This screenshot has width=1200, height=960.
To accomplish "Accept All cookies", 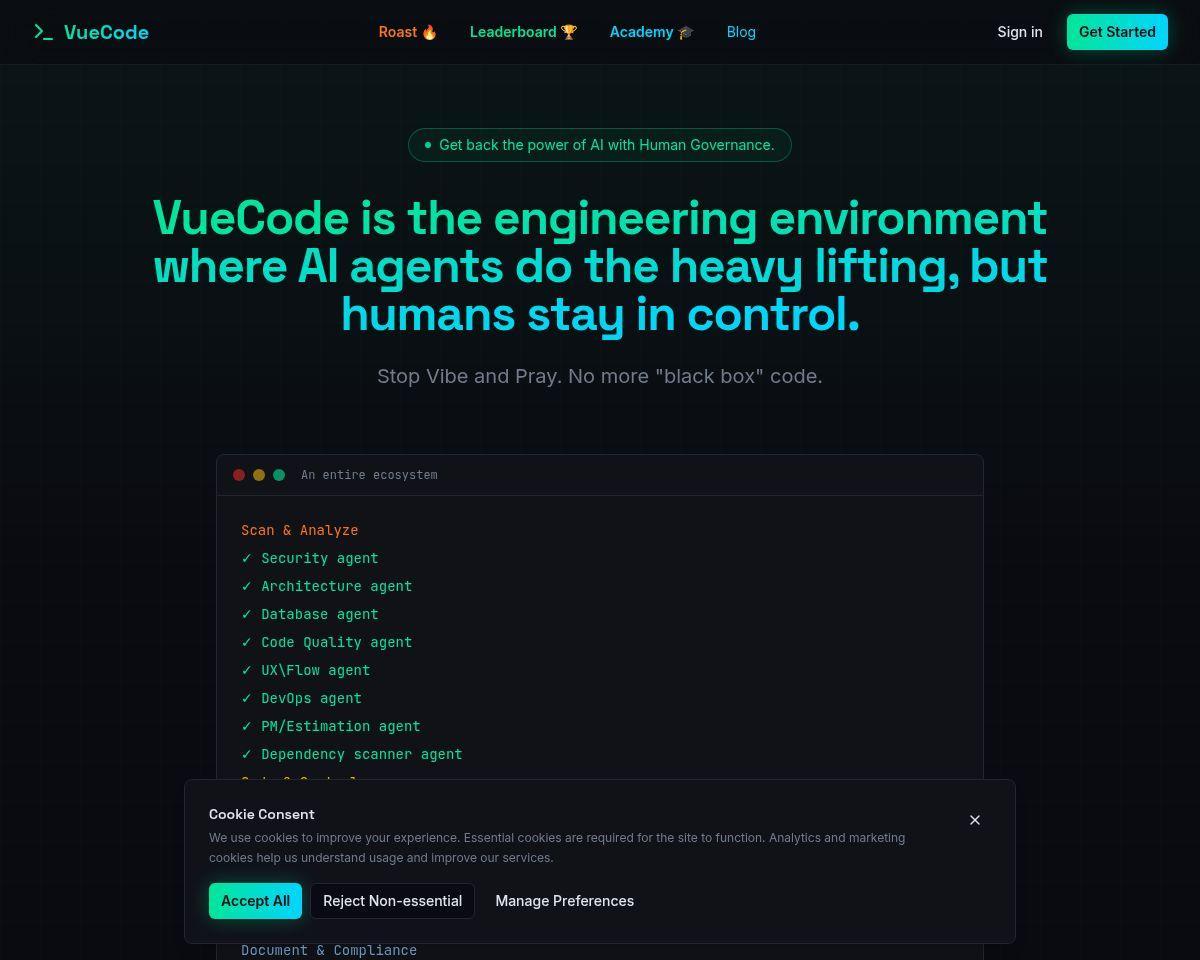I will pyautogui.click(x=255, y=900).
